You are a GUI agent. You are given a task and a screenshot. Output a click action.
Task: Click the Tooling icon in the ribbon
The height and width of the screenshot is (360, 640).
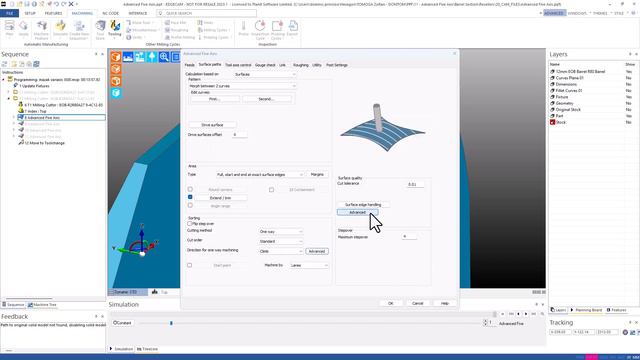[x=115, y=28]
